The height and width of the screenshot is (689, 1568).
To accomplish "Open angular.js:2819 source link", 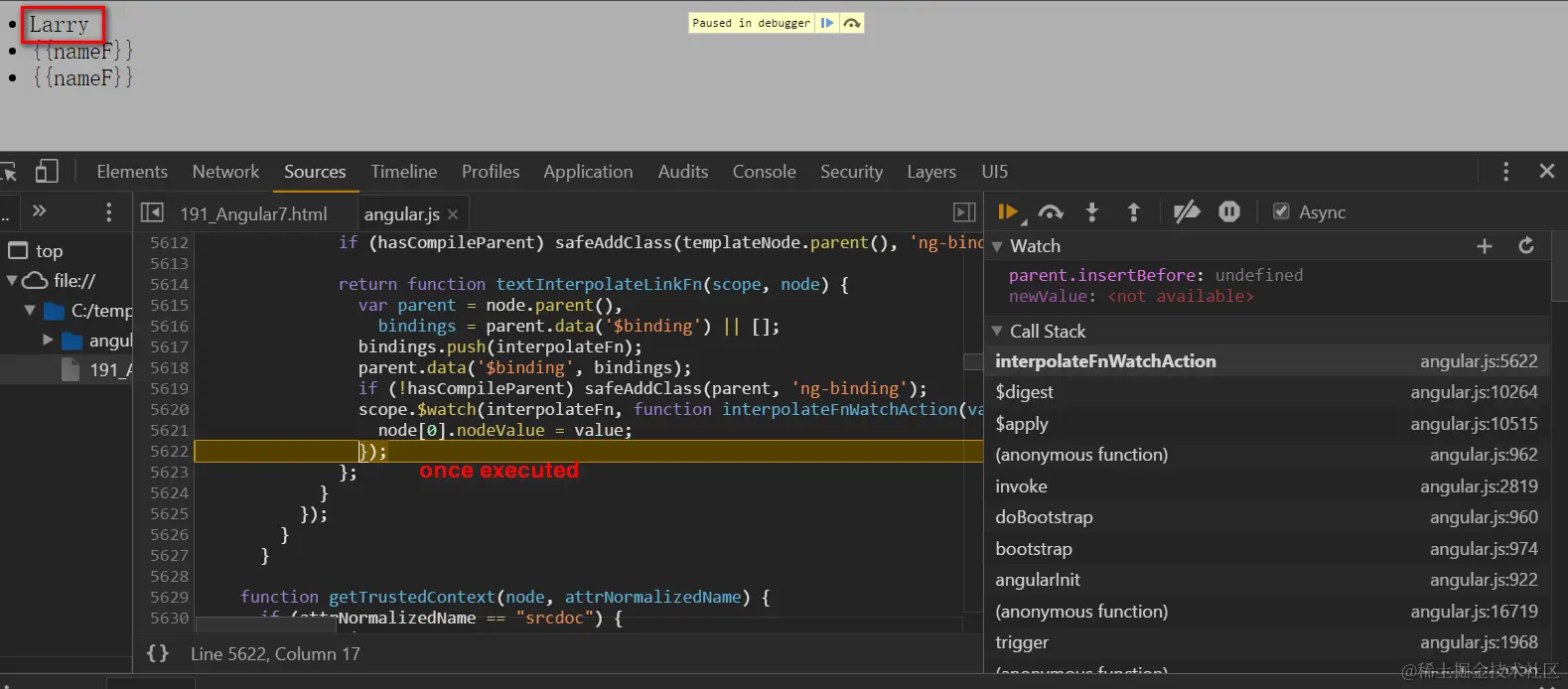I will click(1479, 486).
